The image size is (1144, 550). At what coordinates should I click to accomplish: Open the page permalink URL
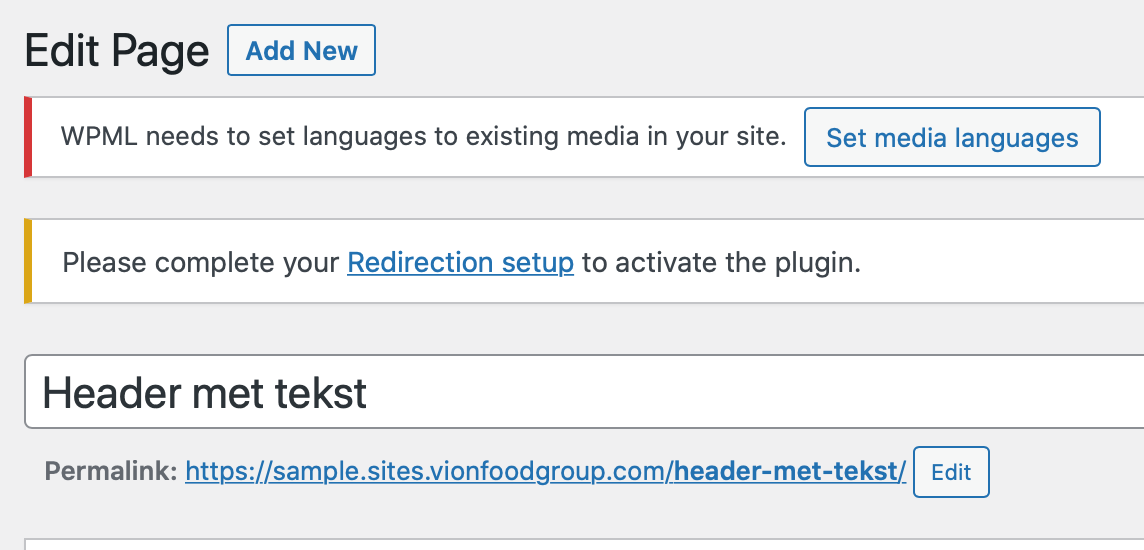click(x=545, y=471)
